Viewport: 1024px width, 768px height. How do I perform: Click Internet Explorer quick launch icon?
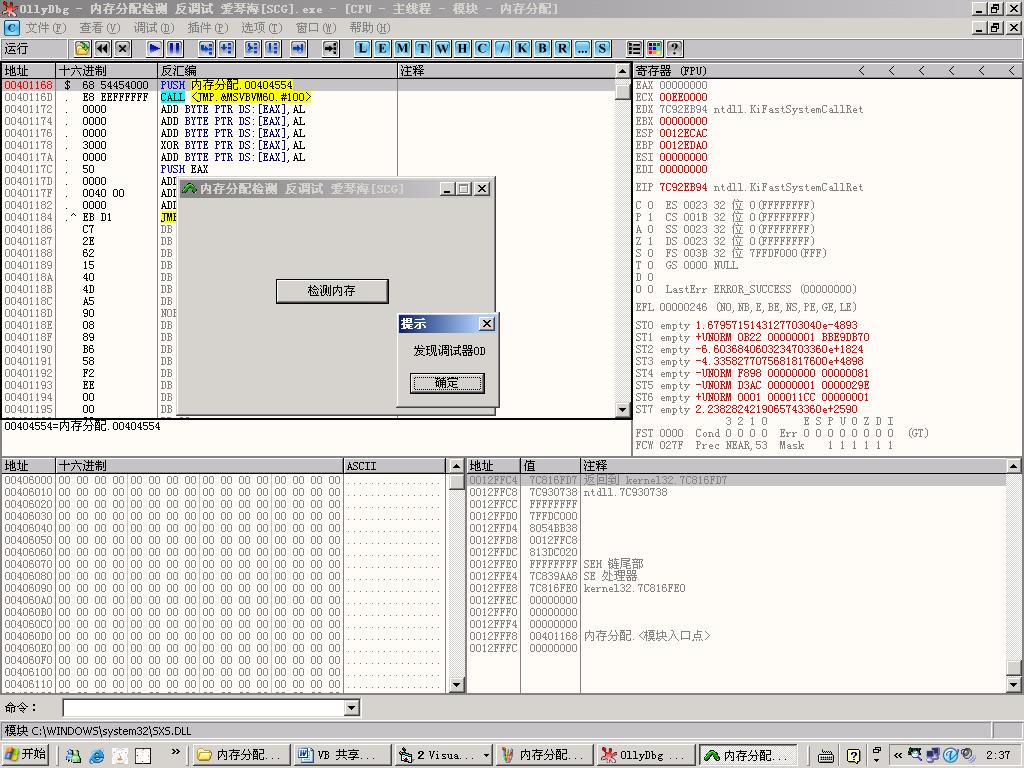[x=97, y=756]
